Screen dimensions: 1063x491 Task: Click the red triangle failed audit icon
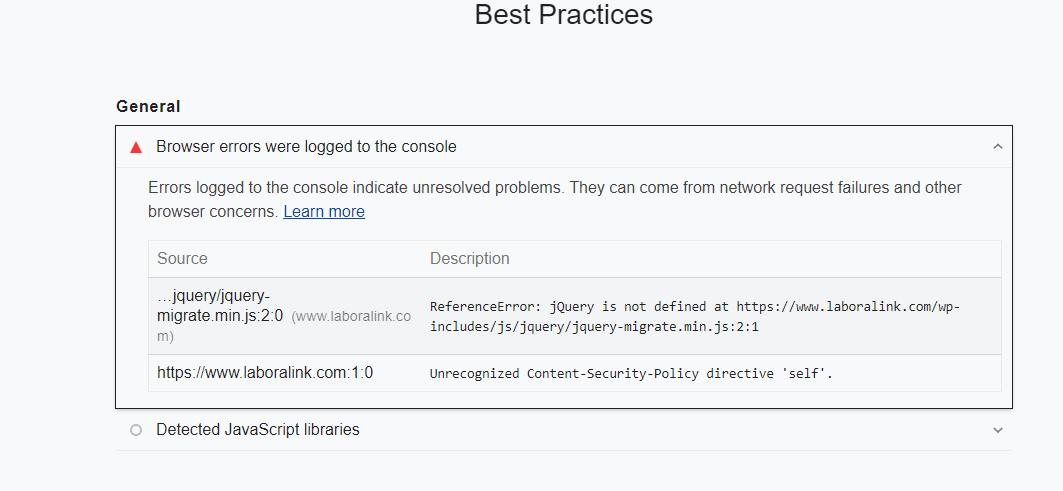coord(136,147)
